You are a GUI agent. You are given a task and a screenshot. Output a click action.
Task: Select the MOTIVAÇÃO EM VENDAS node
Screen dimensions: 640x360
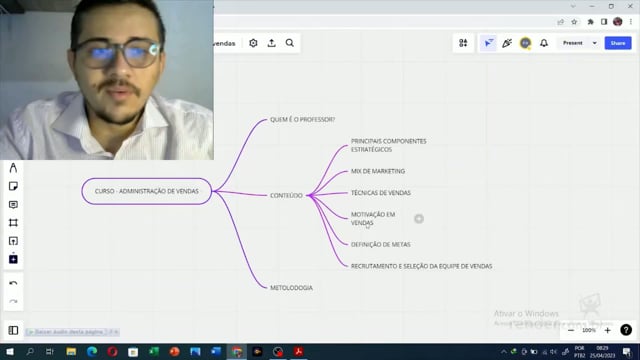(373, 218)
